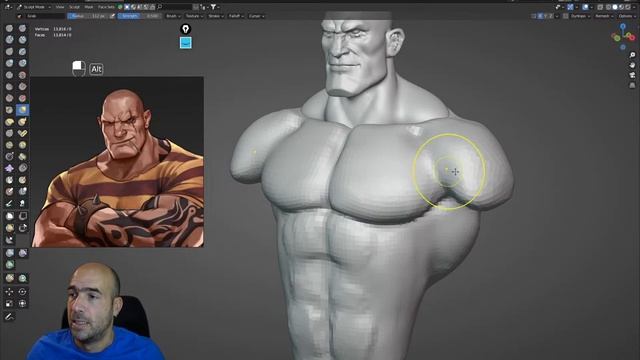
Task: Open the editor type dropdown
Action: [8, 7]
